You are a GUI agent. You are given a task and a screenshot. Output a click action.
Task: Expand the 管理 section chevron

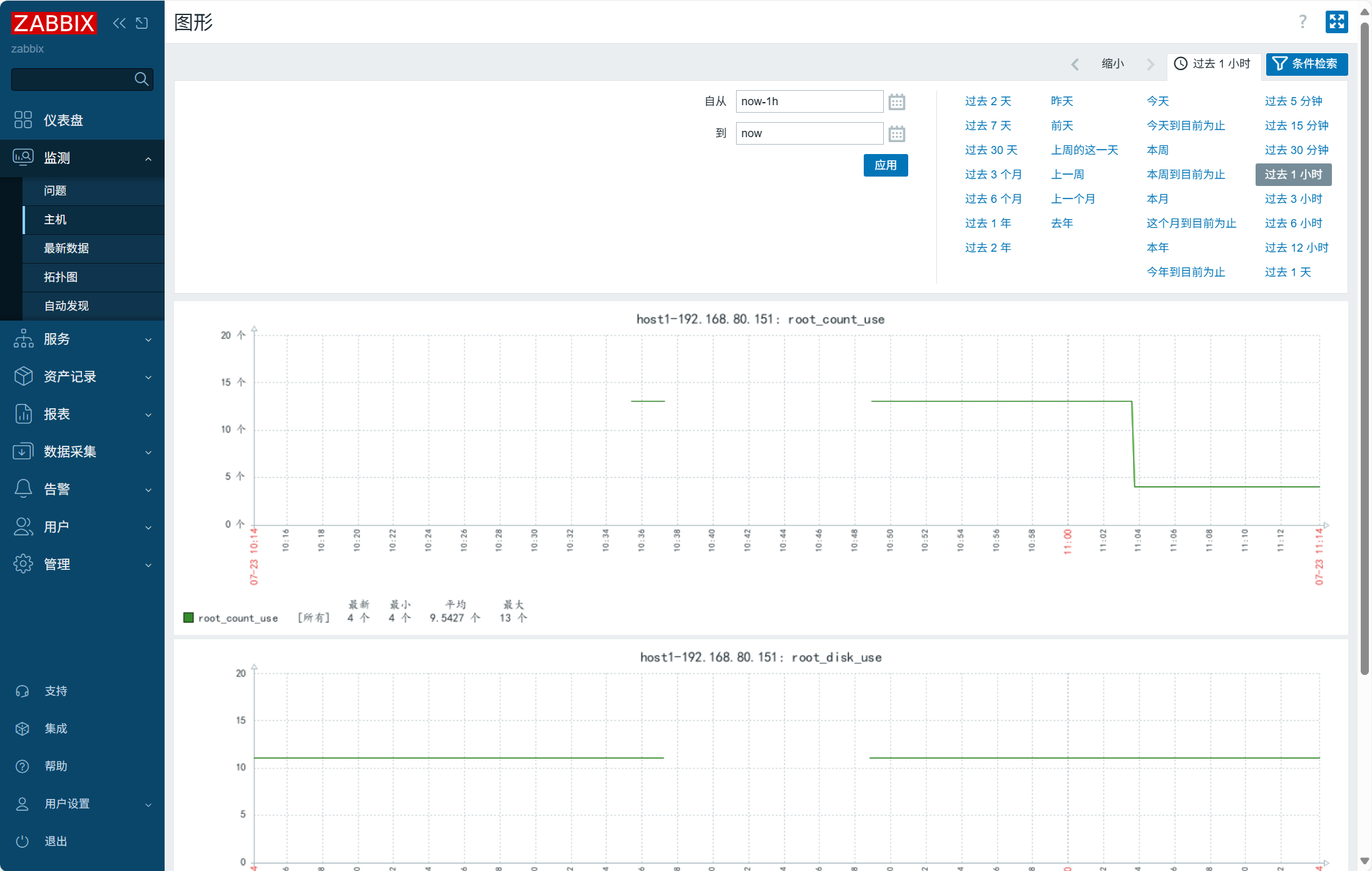pyautogui.click(x=148, y=565)
